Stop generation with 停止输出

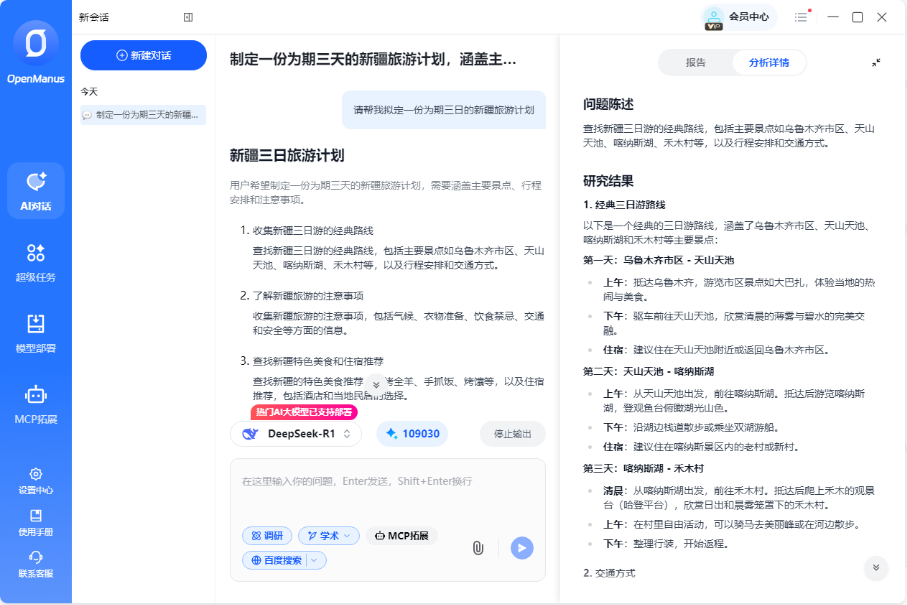click(x=512, y=433)
